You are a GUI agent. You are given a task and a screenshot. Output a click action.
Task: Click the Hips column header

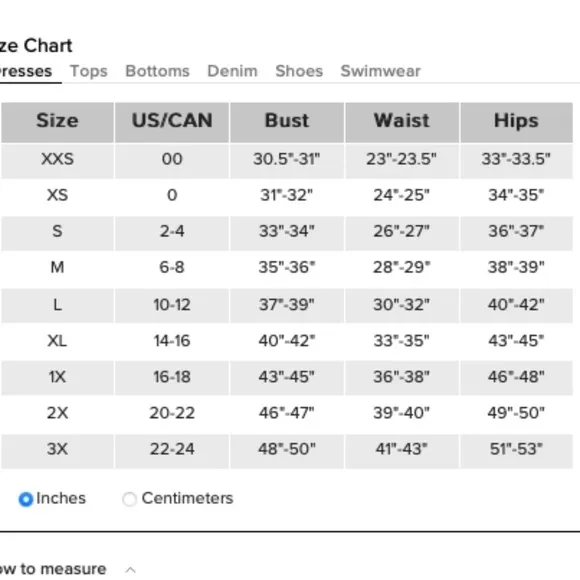click(516, 122)
